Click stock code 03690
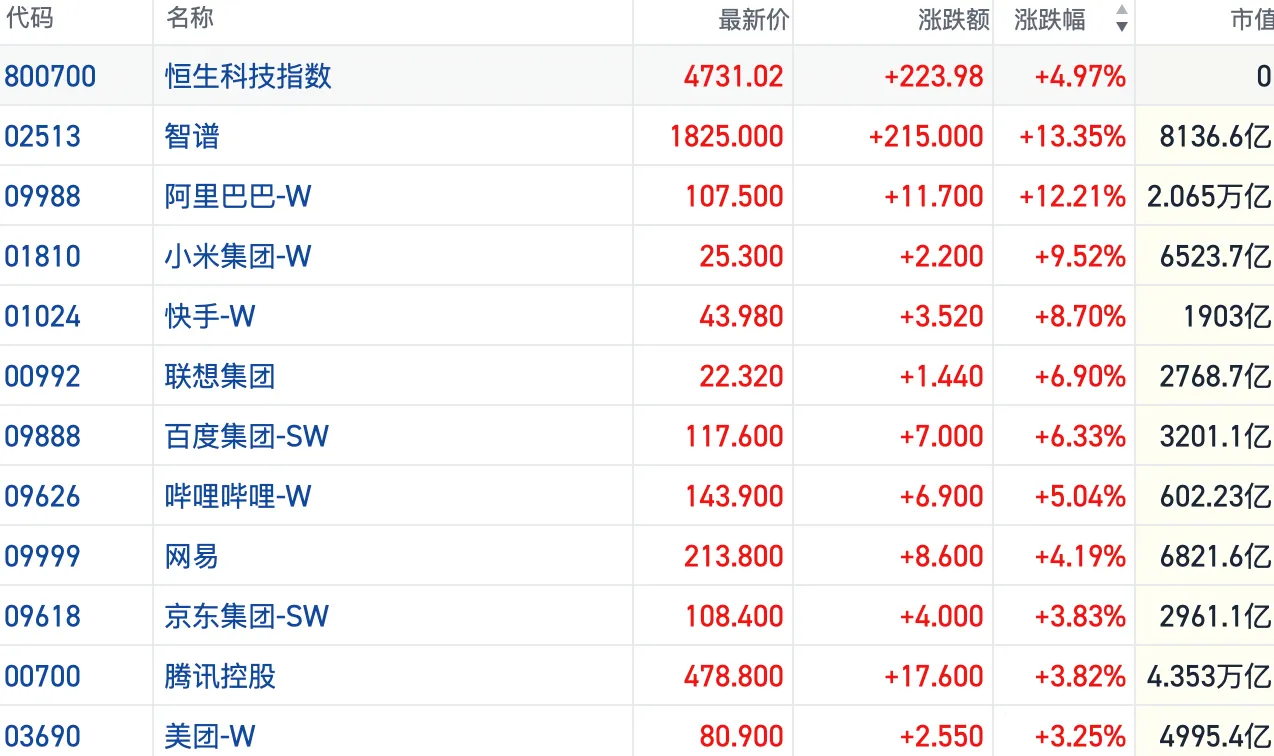 [42, 736]
